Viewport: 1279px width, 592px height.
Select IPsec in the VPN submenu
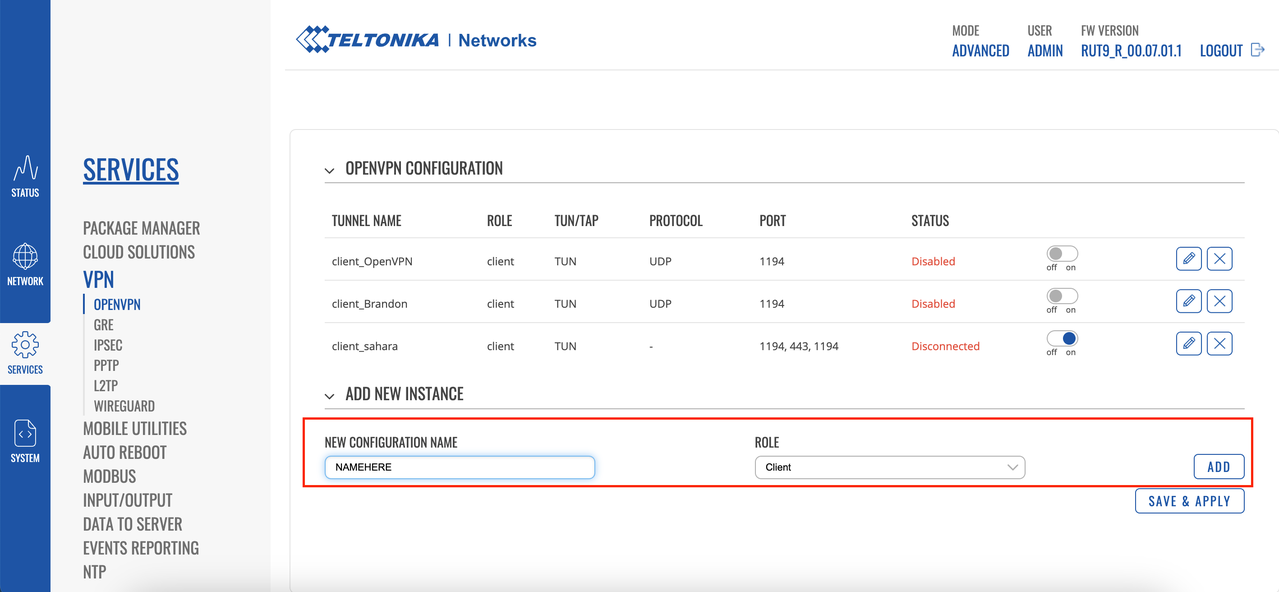tap(108, 345)
